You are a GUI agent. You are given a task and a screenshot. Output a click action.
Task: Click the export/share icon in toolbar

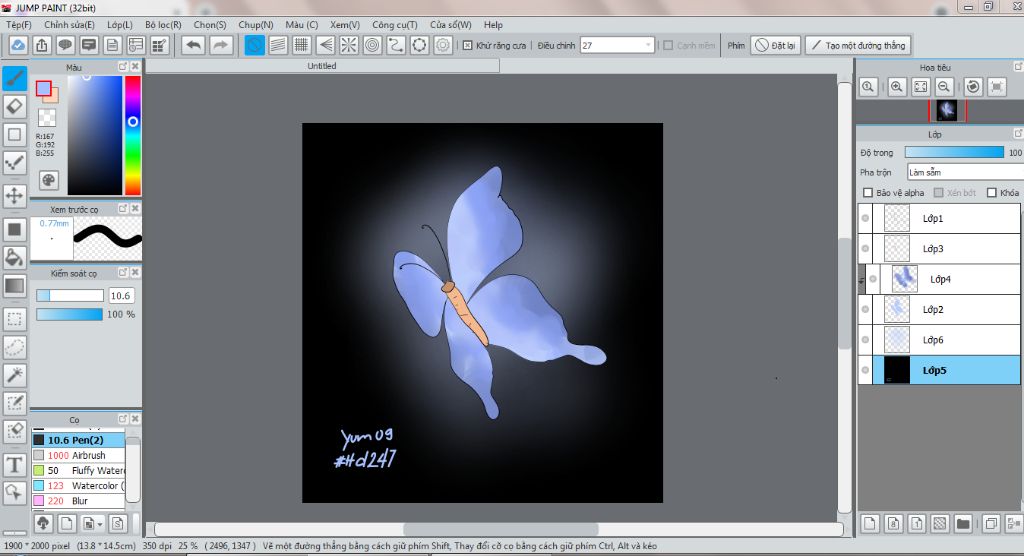click(x=42, y=45)
